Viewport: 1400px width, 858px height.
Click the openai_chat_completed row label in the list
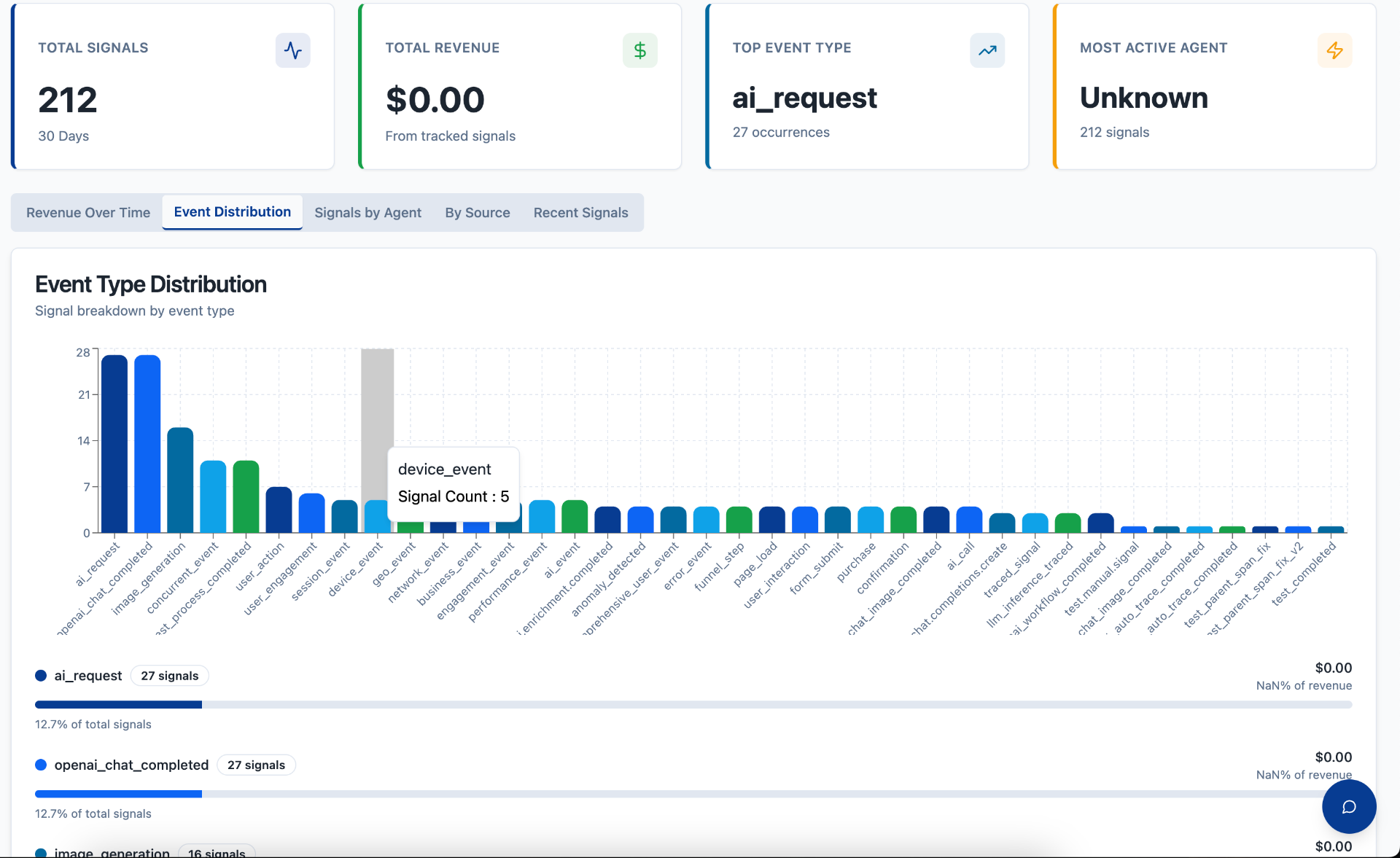click(131, 765)
